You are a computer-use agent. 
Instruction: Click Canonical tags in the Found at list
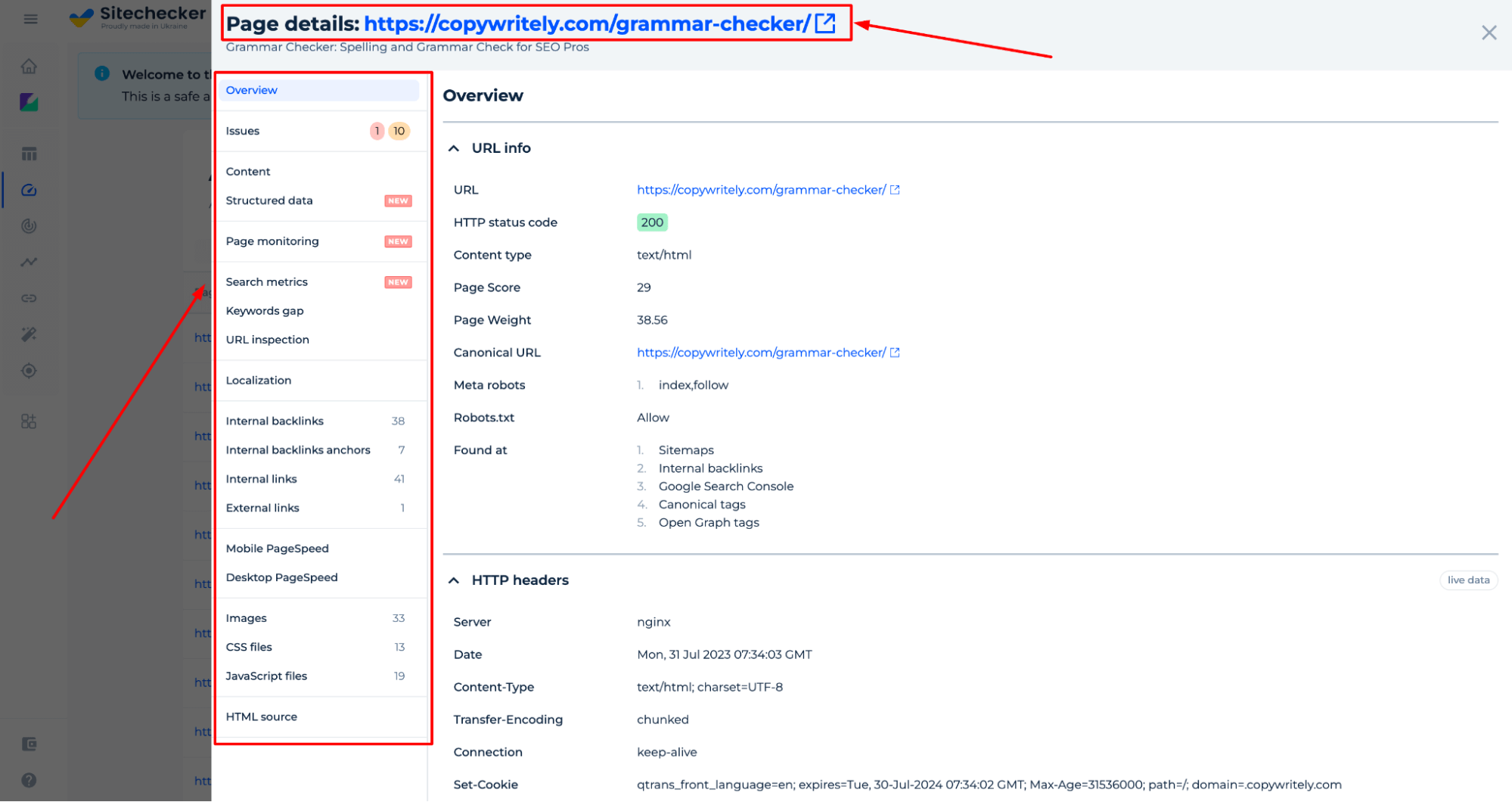point(702,505)
